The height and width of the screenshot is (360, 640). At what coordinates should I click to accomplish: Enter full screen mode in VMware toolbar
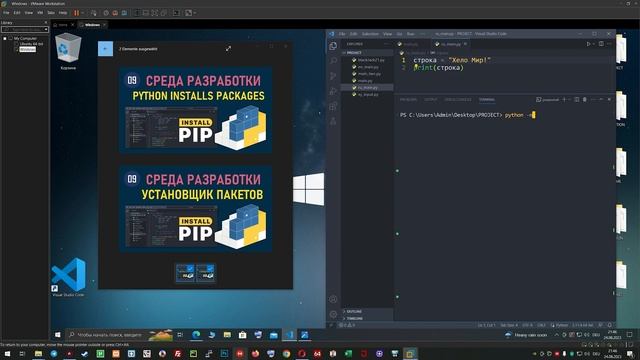tap(154, 13)
